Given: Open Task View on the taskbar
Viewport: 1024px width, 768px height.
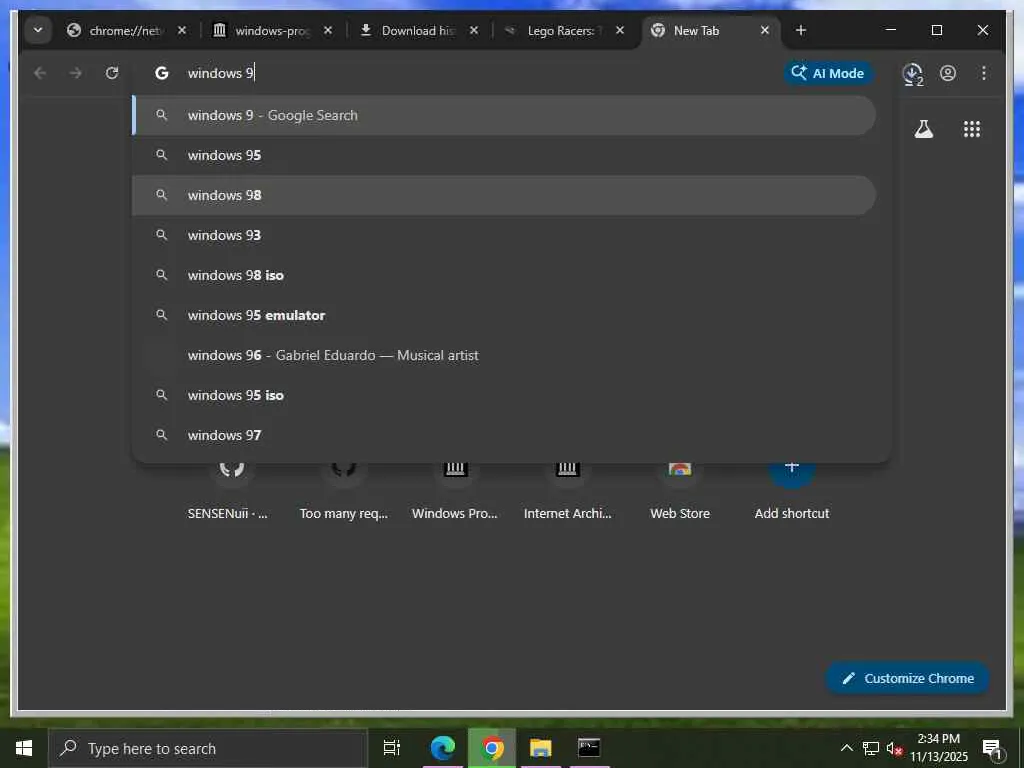Looking at the screenshot, I should [392, 748].
